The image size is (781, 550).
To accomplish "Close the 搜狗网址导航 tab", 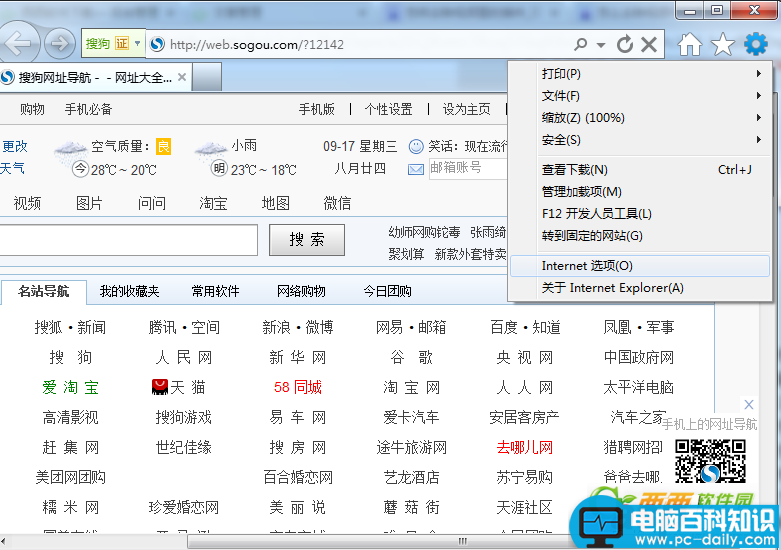I will click(x=182, y=77).
